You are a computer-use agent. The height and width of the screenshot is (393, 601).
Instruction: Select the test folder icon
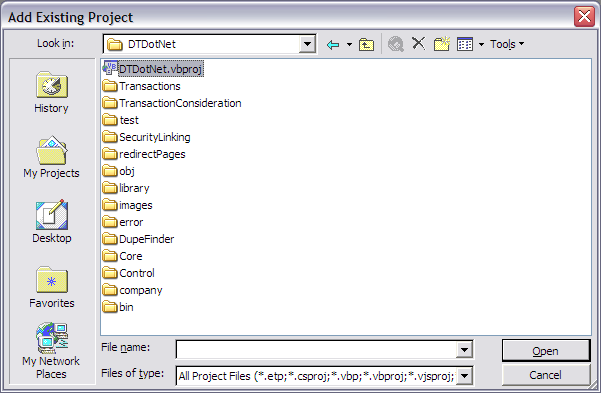point(110,120)
